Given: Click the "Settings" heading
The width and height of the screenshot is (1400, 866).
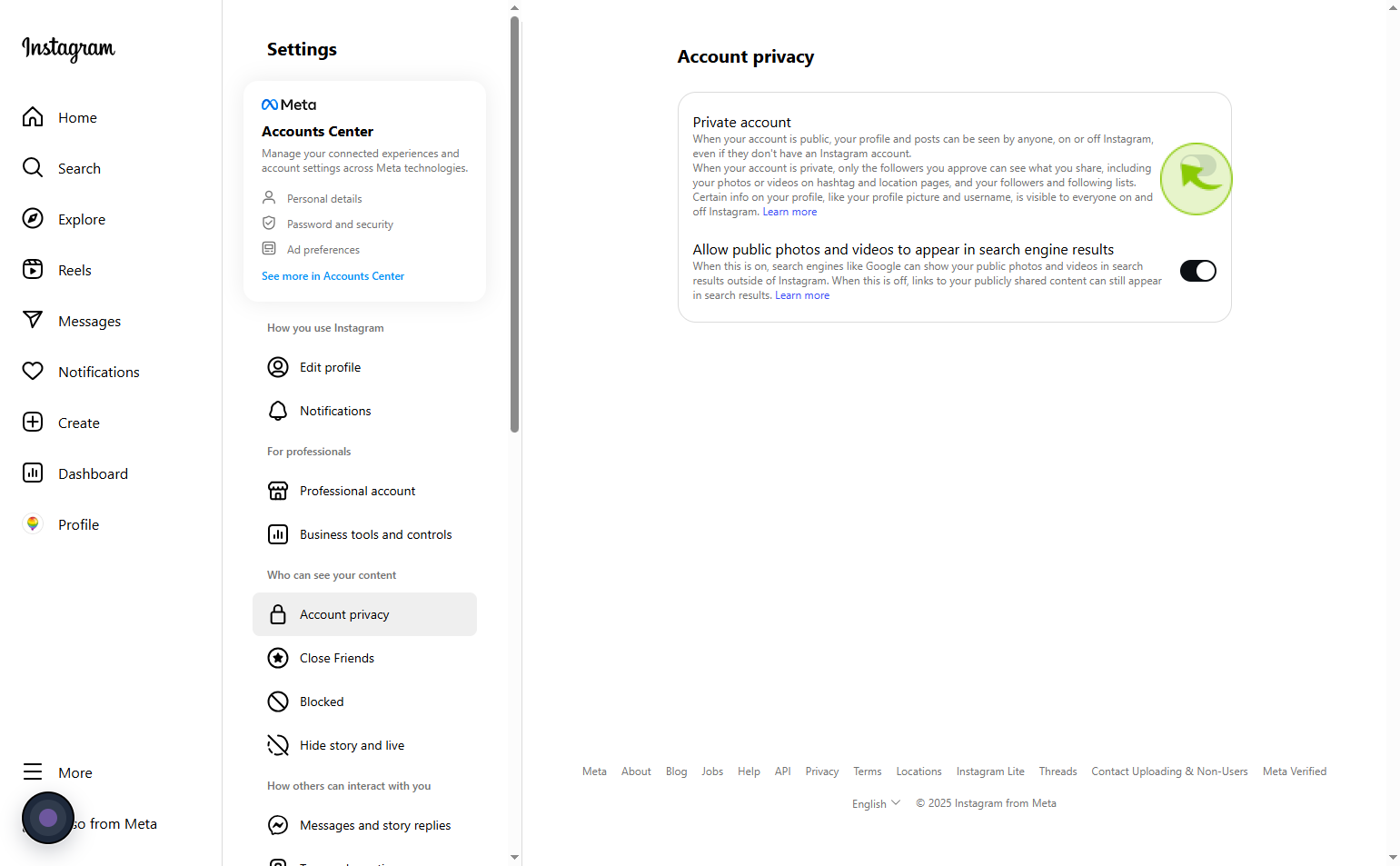Looking at the screenshot, I should 302,49.
